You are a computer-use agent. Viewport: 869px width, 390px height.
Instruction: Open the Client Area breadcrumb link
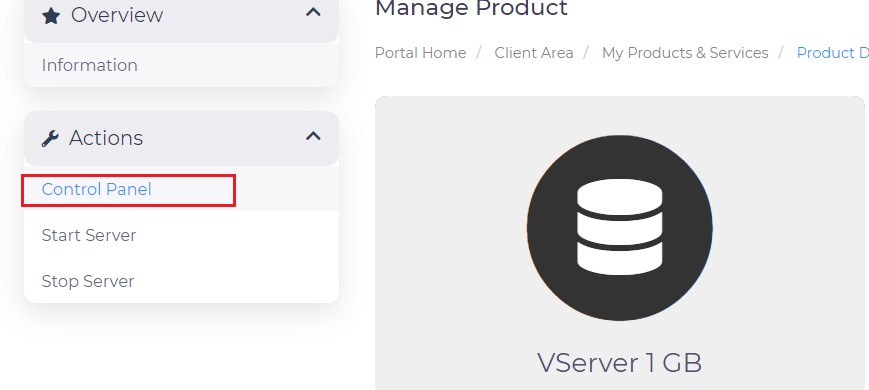tap(534, 53)
